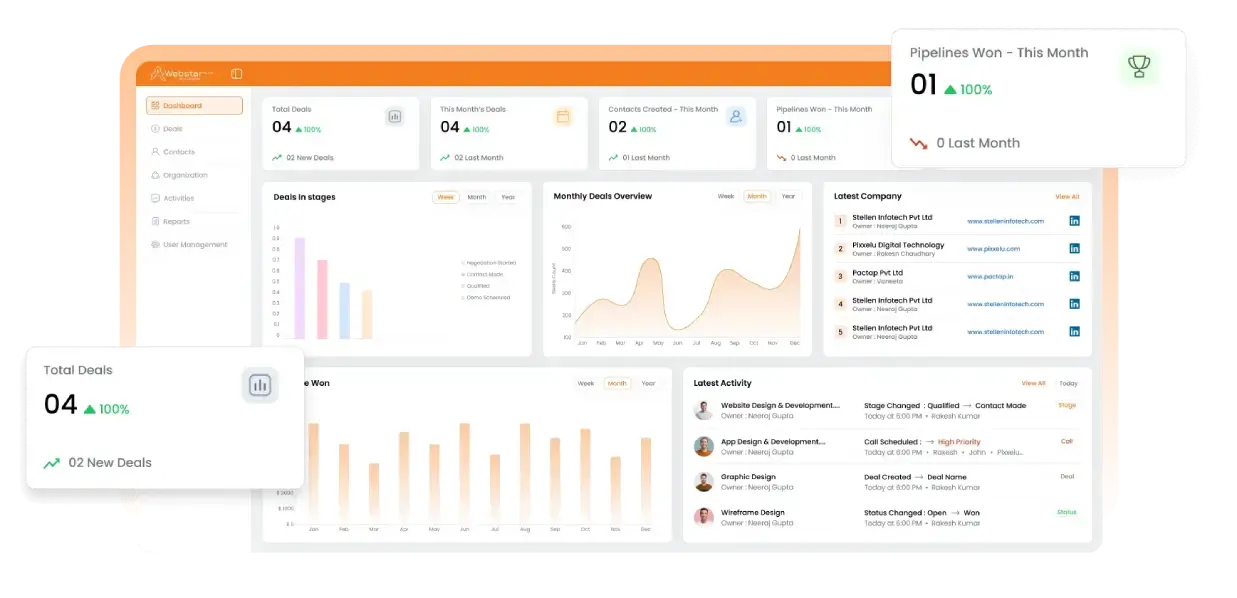Screen dimensions: 1237x598
Task: Select the Deals icon in the sidebar
Action: (x=154, y=128)
